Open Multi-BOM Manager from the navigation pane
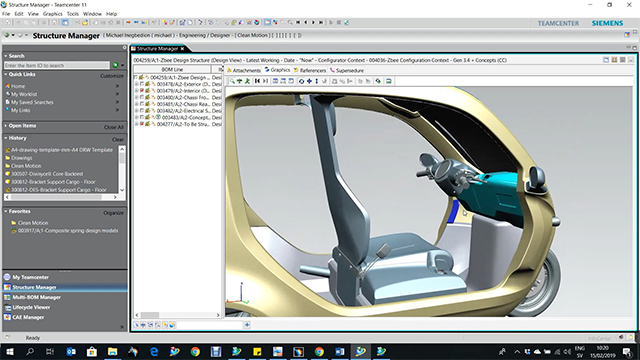This screenshot has height=360, width=640. click(36, 297)
